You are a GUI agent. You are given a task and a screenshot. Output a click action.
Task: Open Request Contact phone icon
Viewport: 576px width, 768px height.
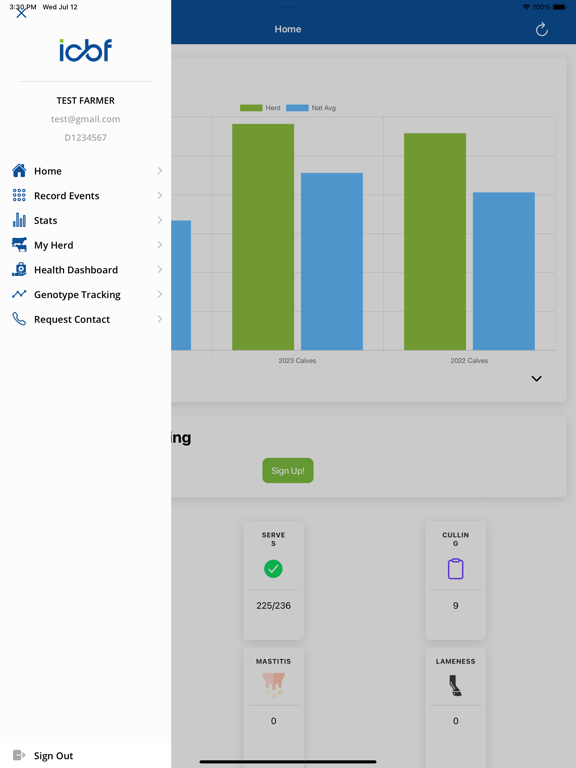pyautogui.click(x=19, y=319)
